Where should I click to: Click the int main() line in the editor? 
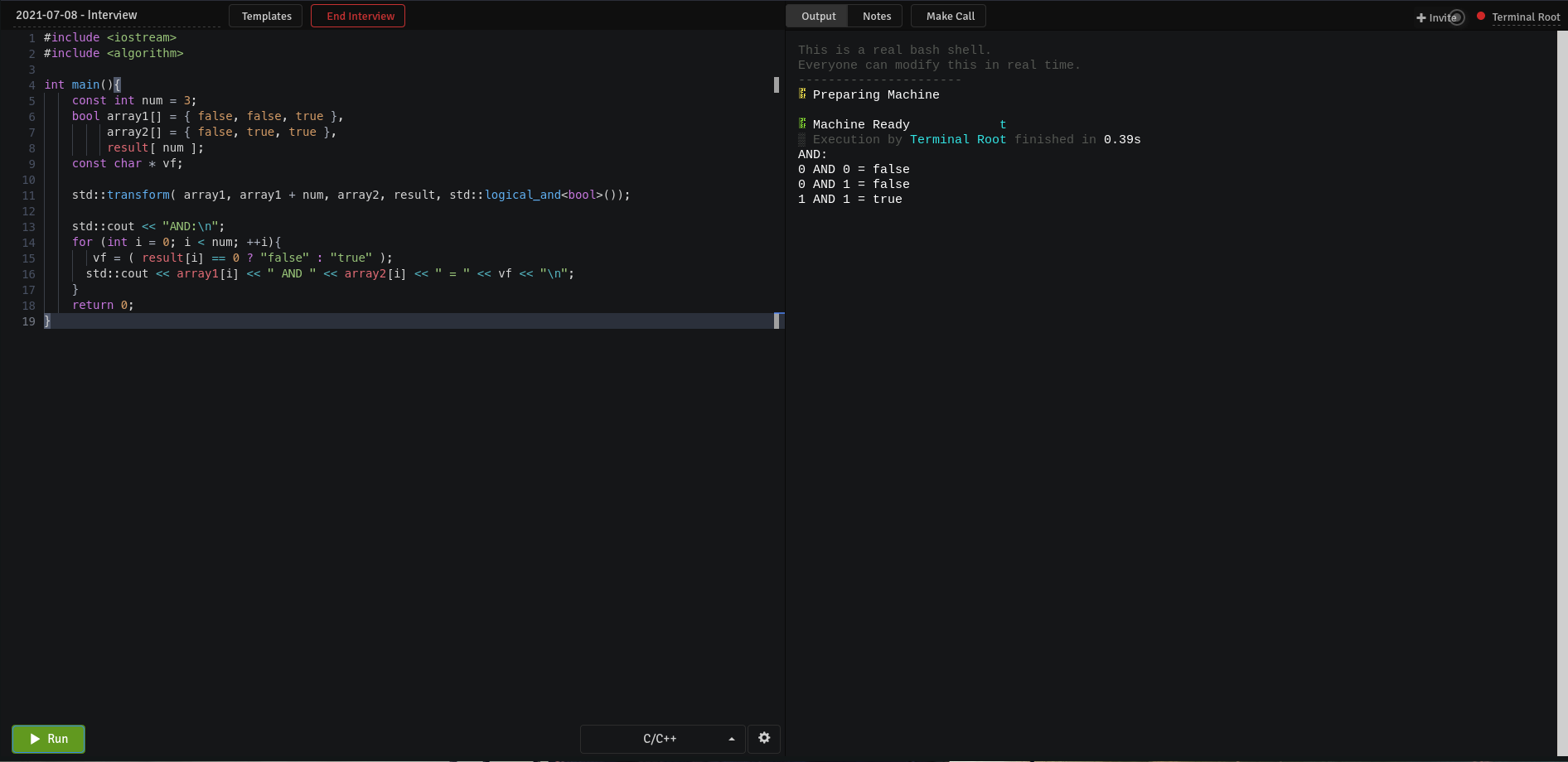(83, 84)
